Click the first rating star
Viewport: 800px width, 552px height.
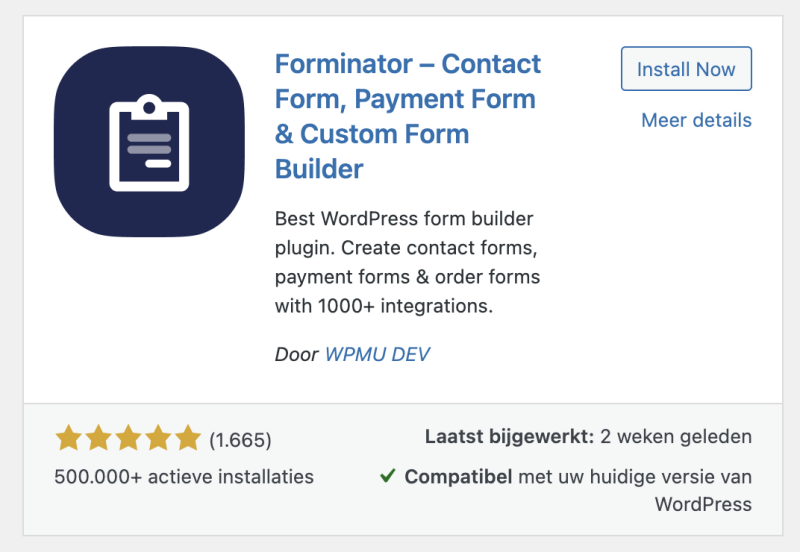coord(68,438)
